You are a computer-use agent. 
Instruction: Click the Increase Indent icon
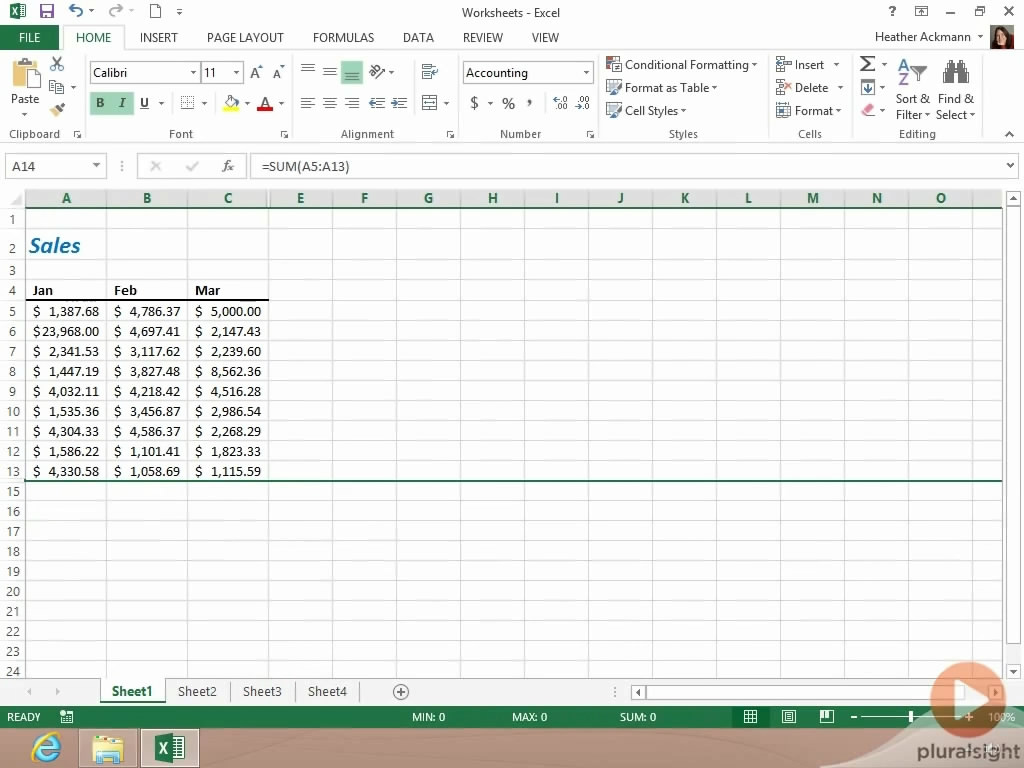[x=399, y=103]
